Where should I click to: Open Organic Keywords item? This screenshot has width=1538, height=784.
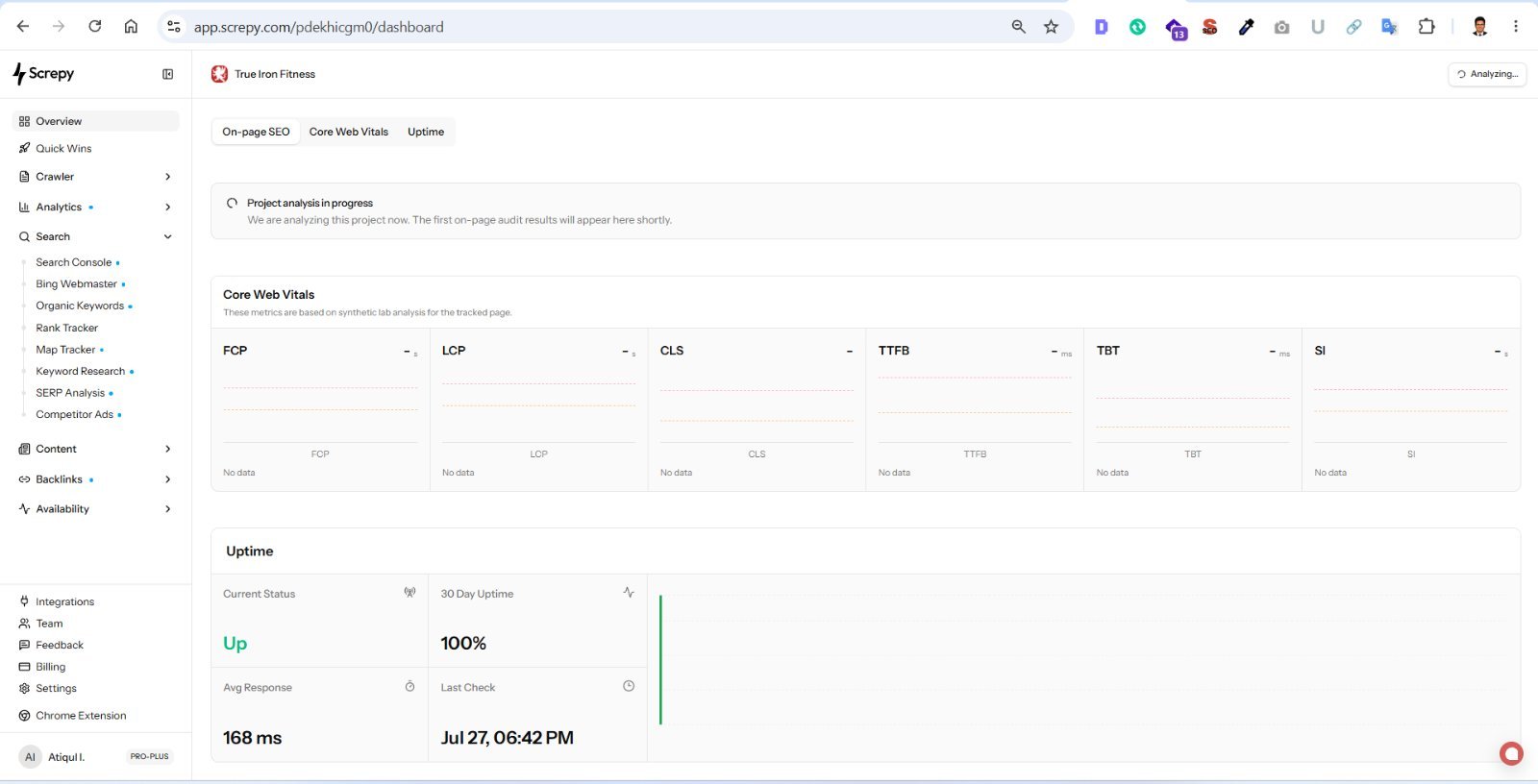pyautogui.click(x=80, y=306)
